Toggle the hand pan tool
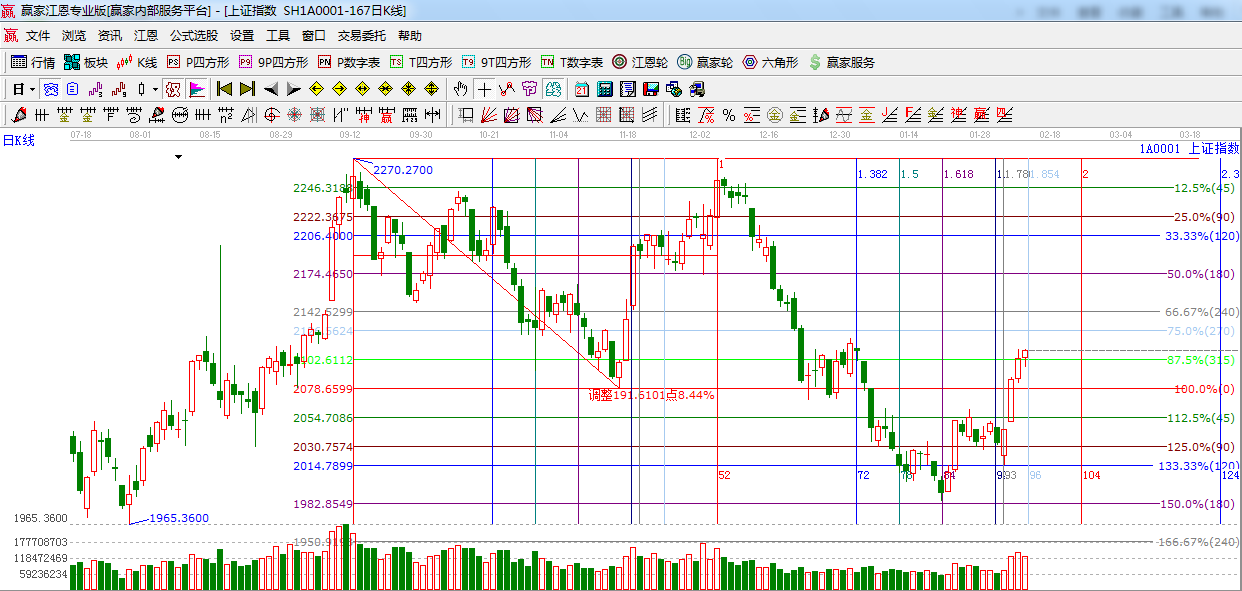 pos(461,89)
